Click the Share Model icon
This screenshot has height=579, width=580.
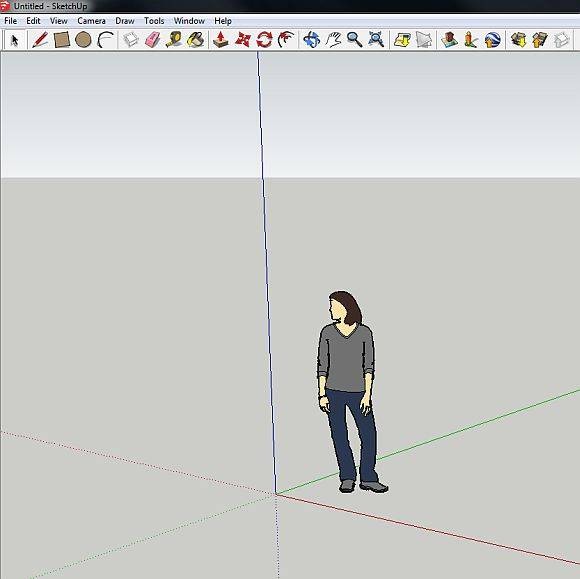coord(540,40)
